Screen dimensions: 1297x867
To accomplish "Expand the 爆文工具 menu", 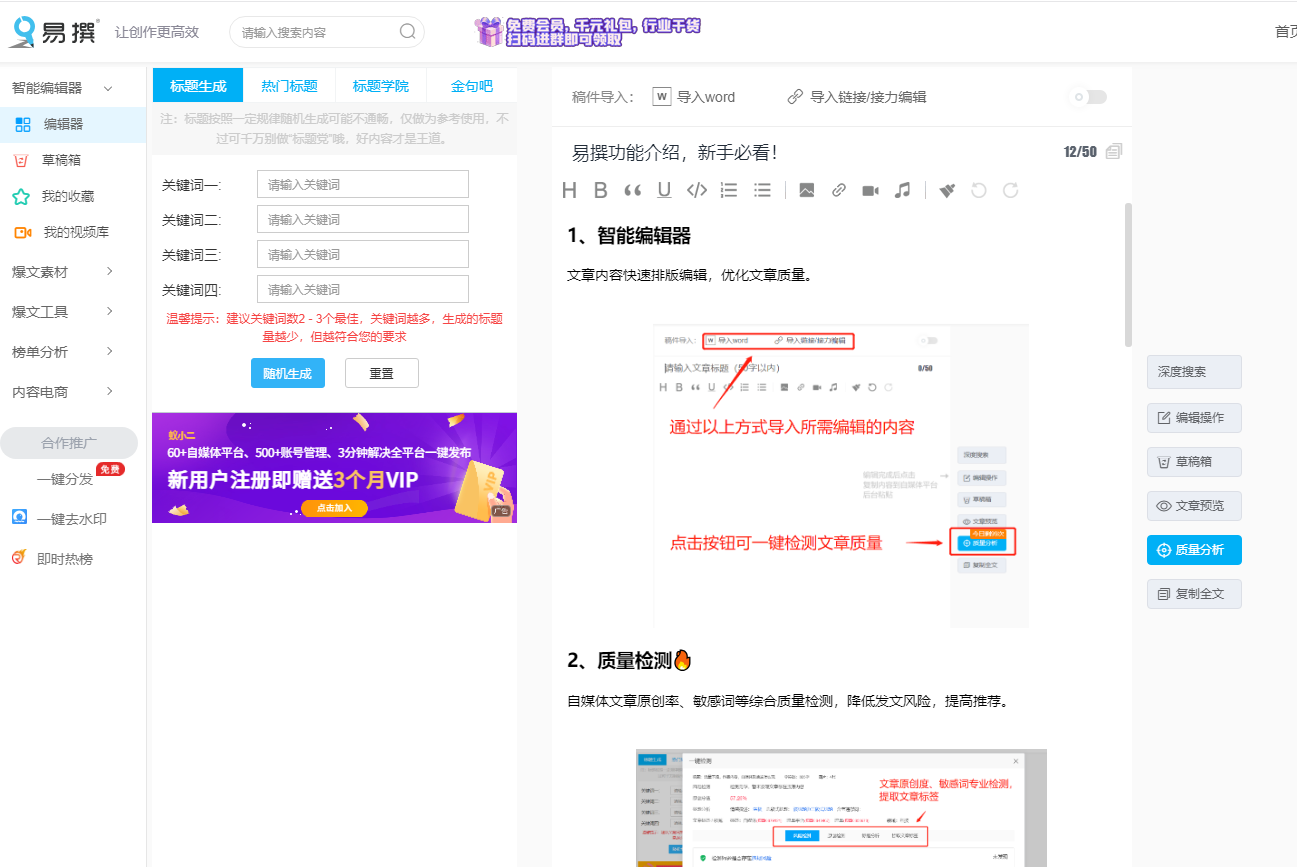I will coord(109,311).
